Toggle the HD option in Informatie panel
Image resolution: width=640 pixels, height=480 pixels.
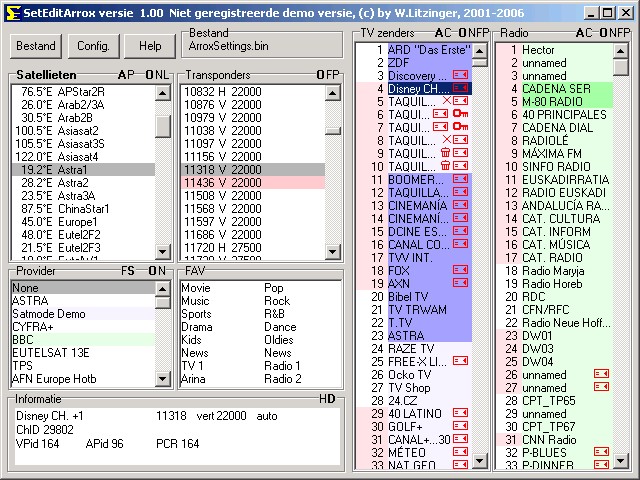tap(327, 399)
